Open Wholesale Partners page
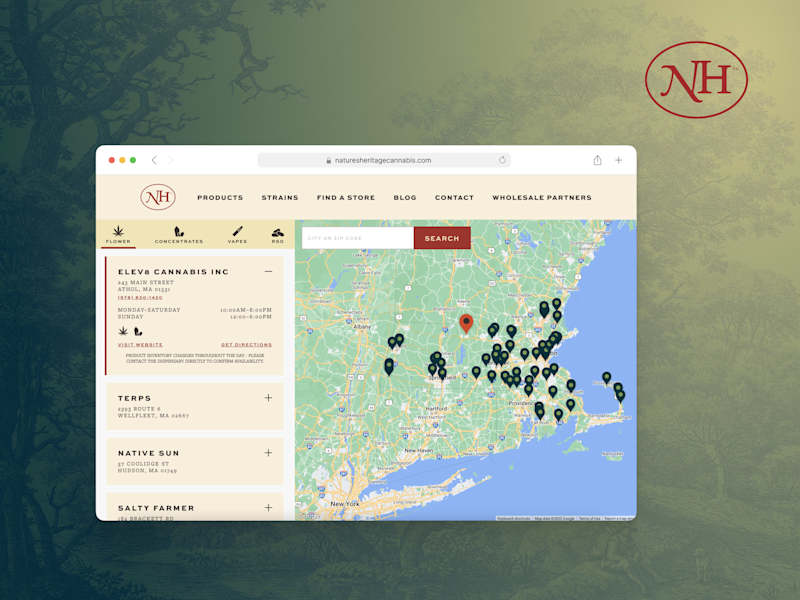Viewport: 800px width, 600px height. click(x=542, y=197)
